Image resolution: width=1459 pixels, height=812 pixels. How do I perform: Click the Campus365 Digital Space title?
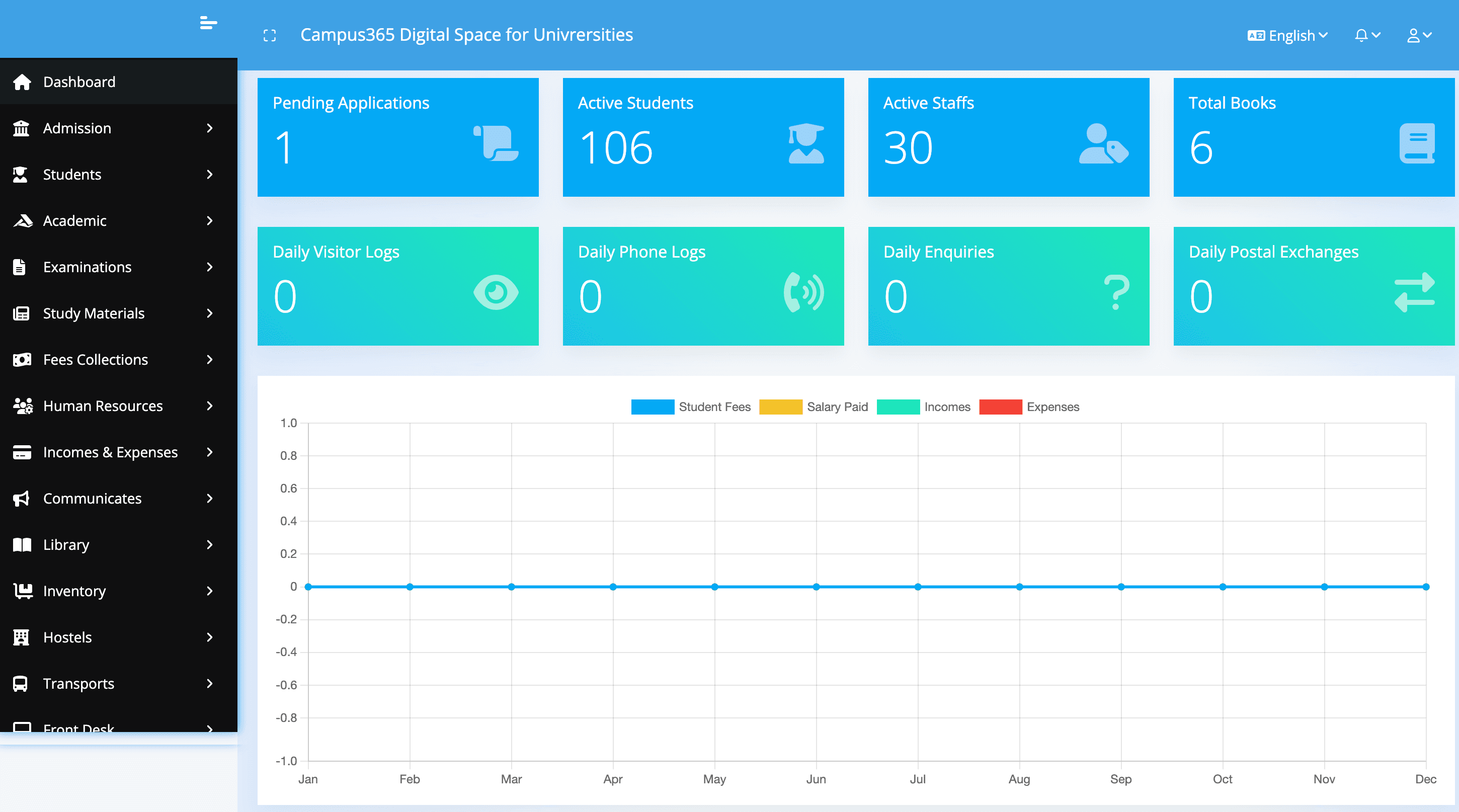[x=466, y=35]
